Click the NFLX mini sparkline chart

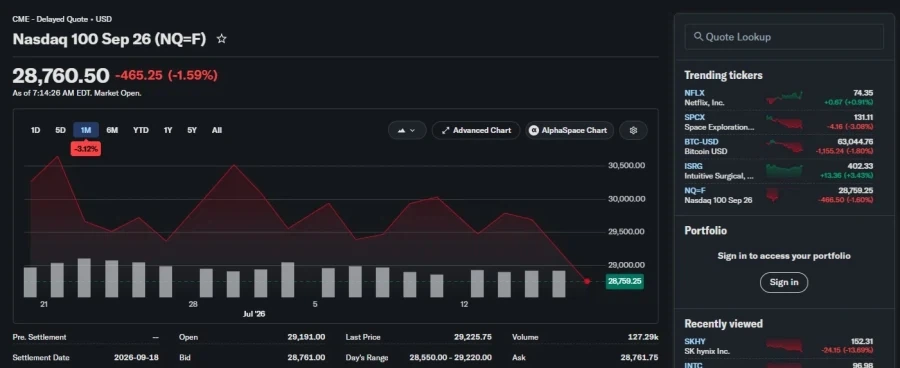(784, 98)
